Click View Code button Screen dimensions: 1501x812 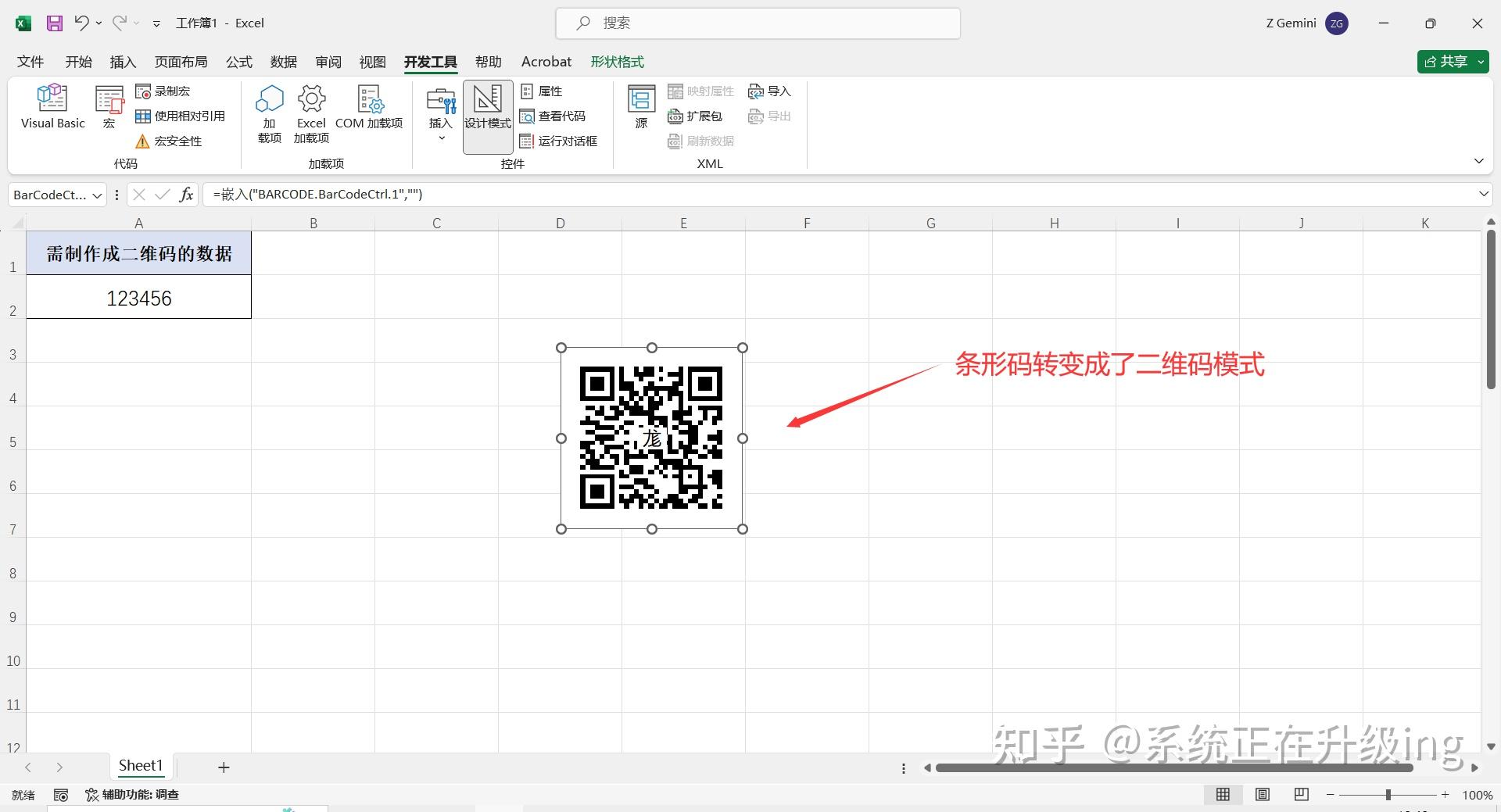553,116
